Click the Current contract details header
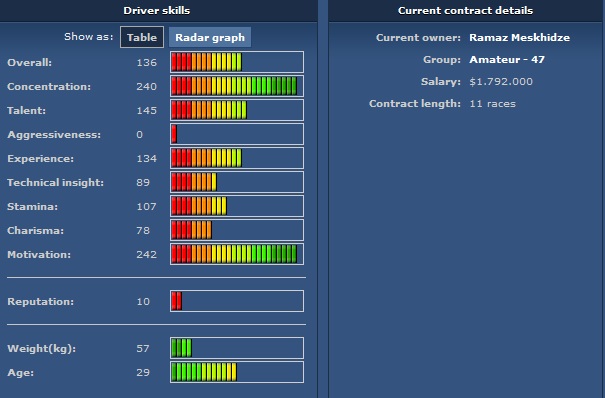This screenshot has height=398, width=605. [x=465, y=10]
